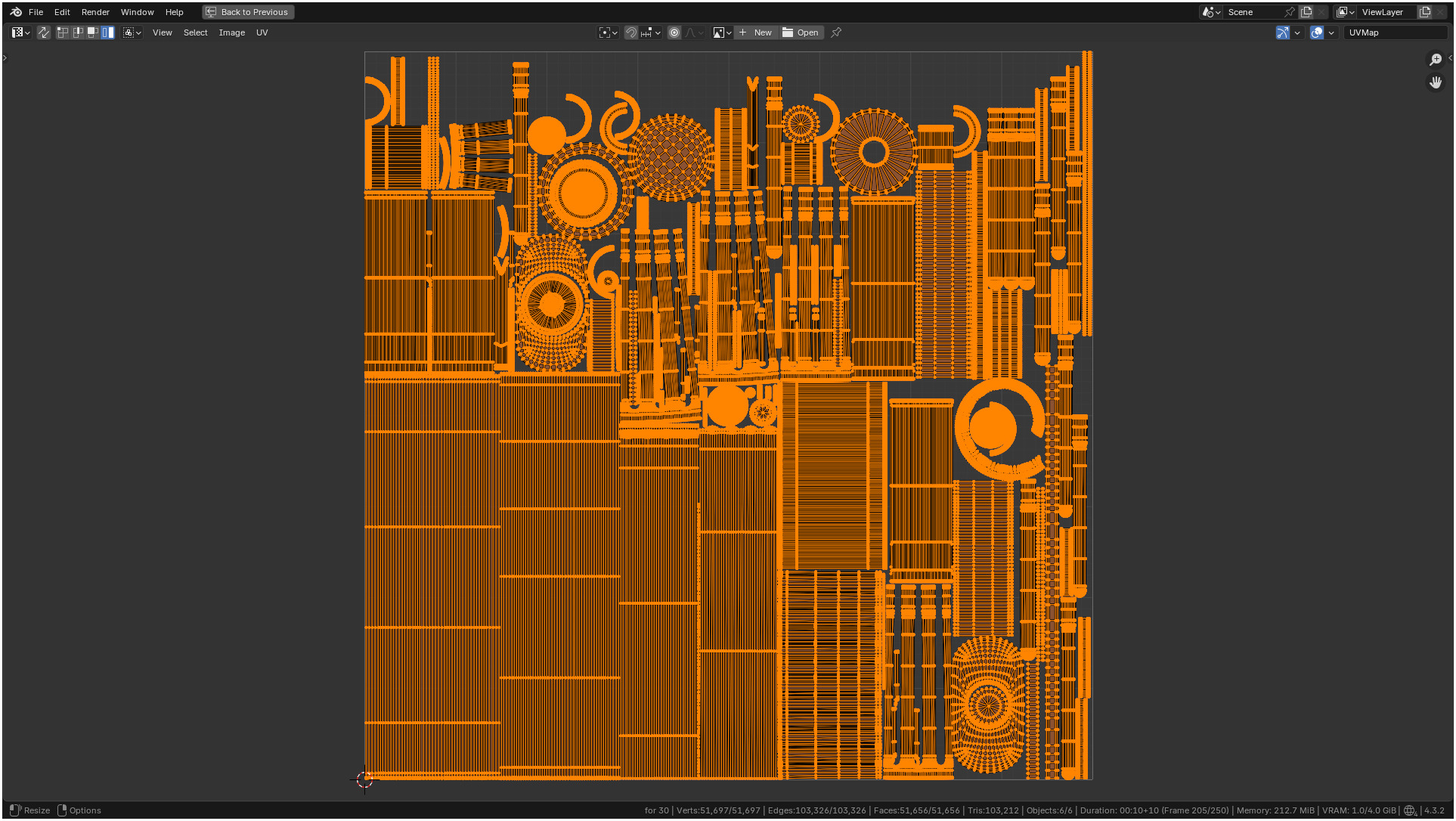This screenshot has width=1456, height=821.
Task: Open the UV menu
Action: [x=262, y=33]
